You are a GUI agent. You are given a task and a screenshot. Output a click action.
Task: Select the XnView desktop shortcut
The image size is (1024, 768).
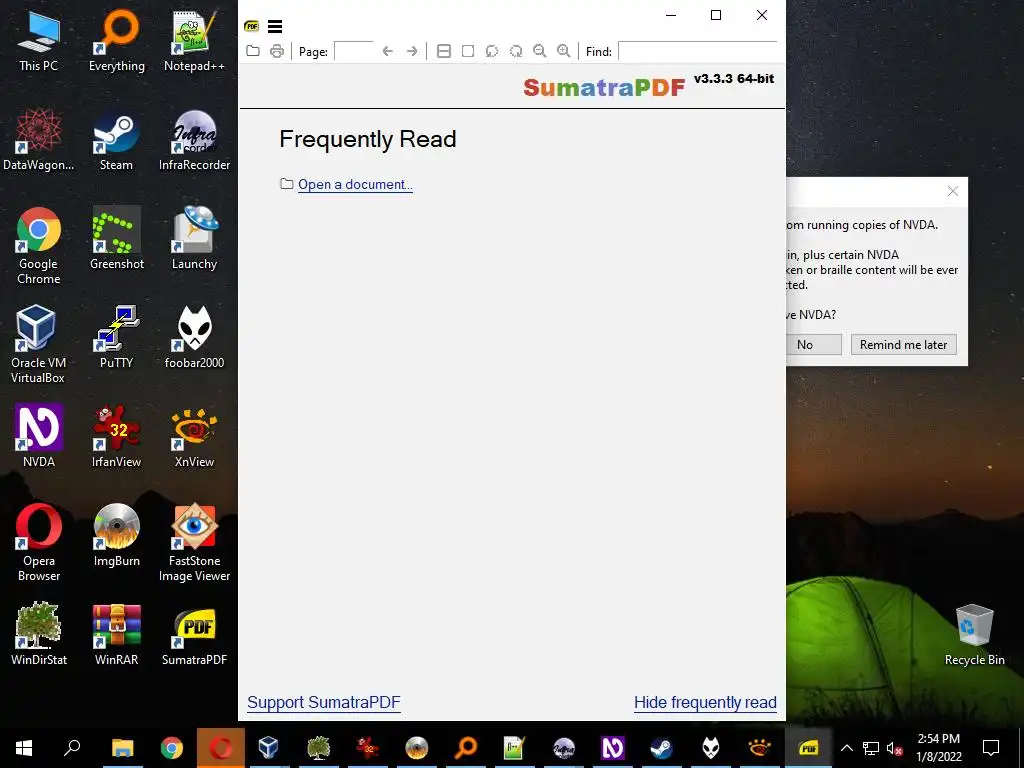coord(194,436)
